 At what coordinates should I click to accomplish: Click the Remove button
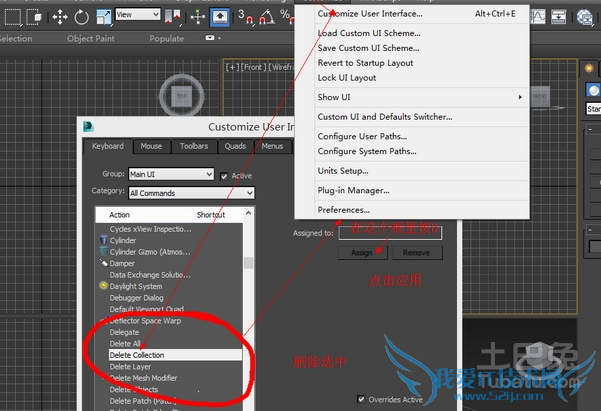[417, 253]
